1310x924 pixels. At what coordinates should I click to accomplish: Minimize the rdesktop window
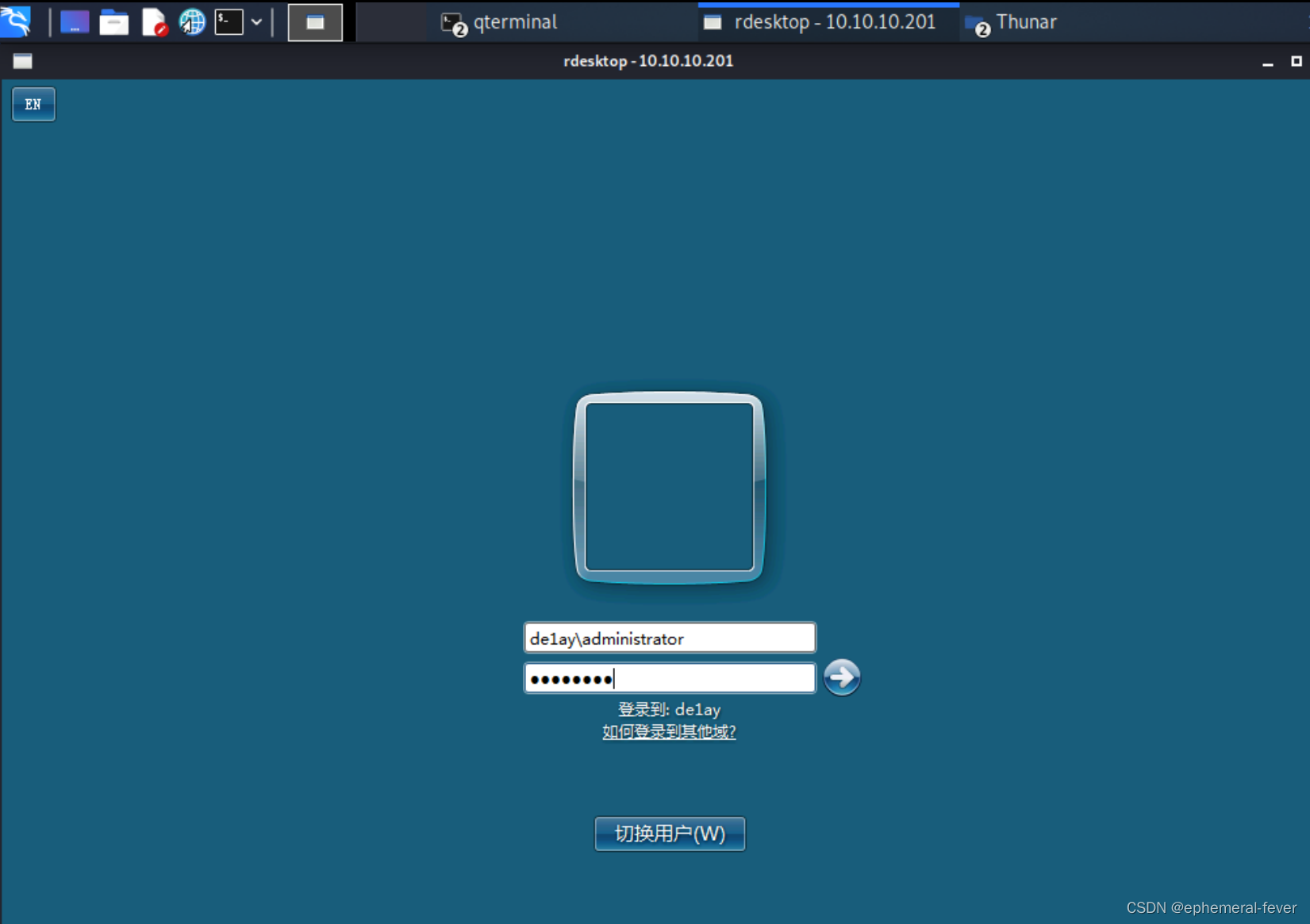point(1268,62)
